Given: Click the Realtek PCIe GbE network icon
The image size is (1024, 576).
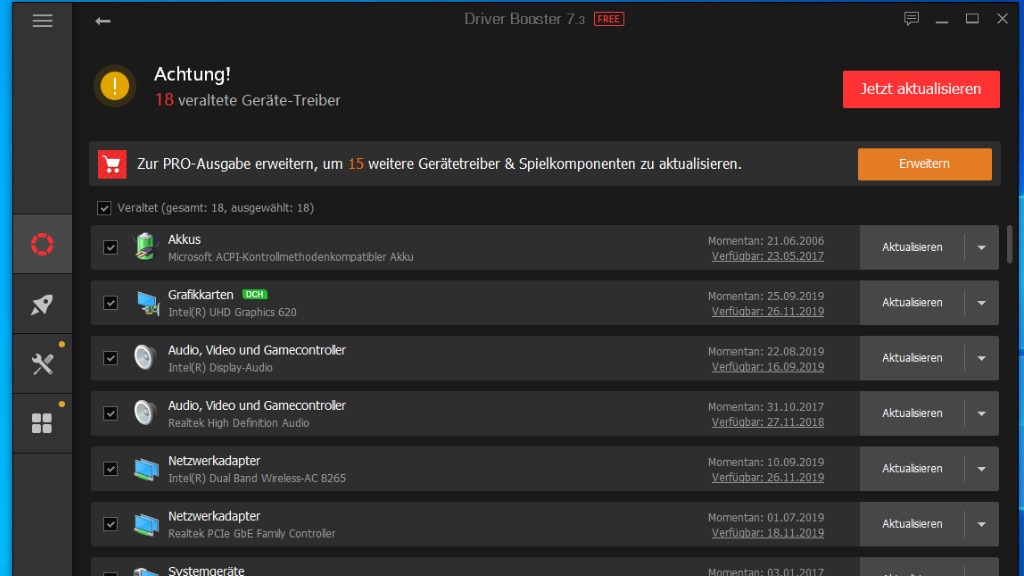Looking at the screenshot, I should click(x=146, y=524).
